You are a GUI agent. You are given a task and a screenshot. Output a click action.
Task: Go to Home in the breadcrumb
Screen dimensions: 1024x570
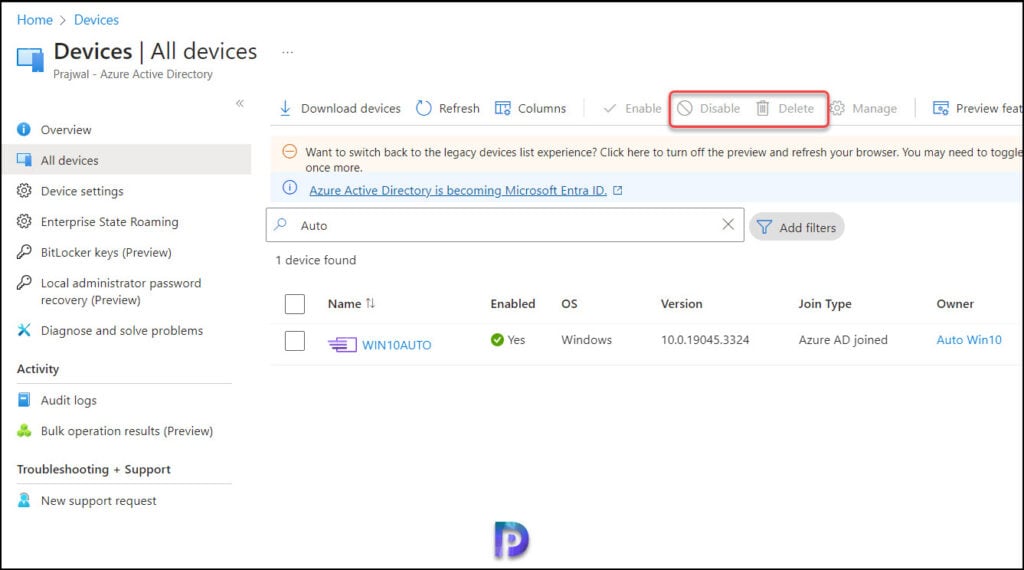pyautogui.click(x=35, y=20)
